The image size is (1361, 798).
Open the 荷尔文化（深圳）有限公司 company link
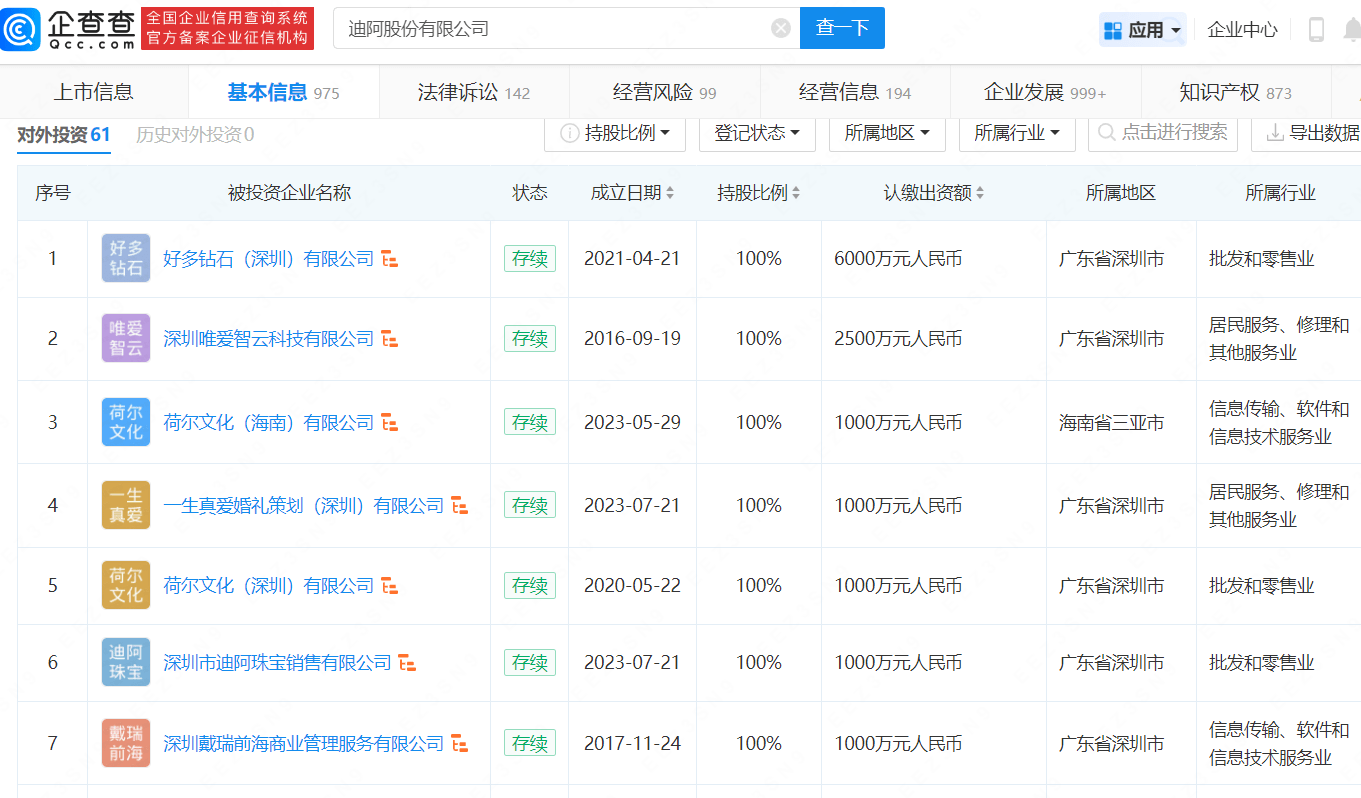click(268, 586)
